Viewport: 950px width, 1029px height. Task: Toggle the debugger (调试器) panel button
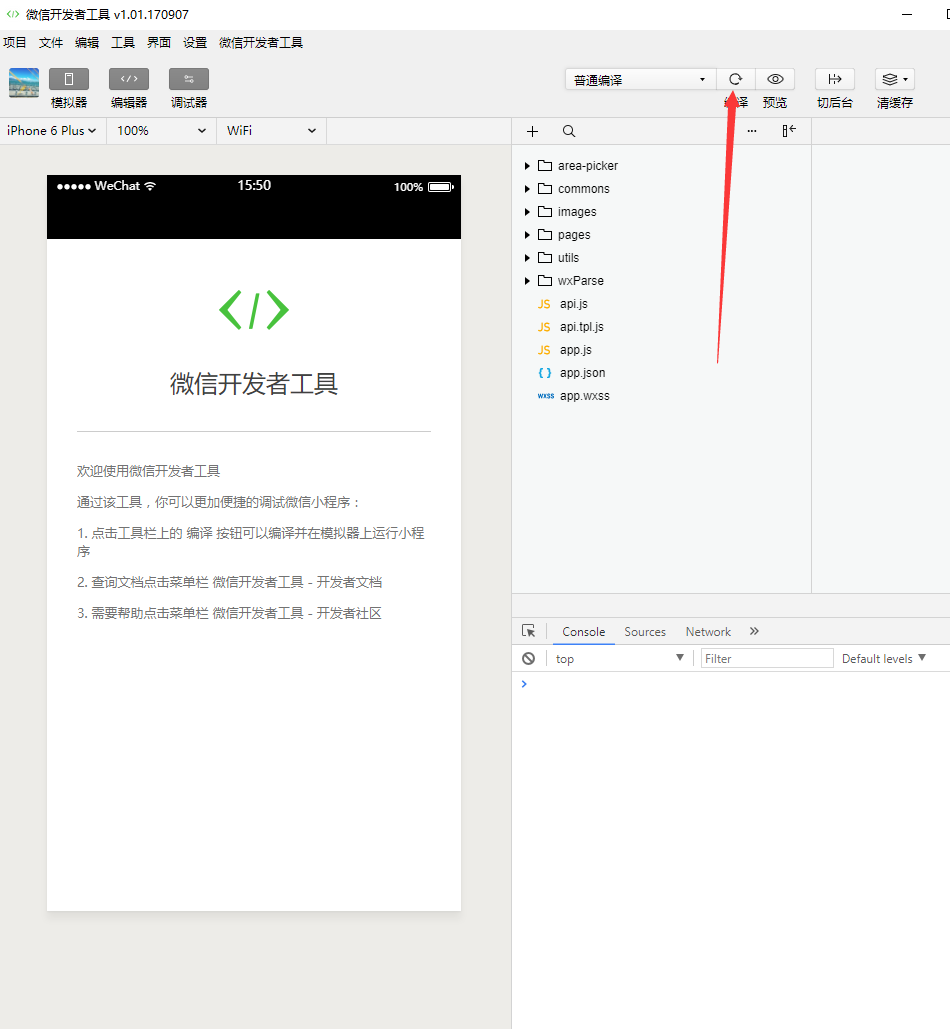[189, 79]
